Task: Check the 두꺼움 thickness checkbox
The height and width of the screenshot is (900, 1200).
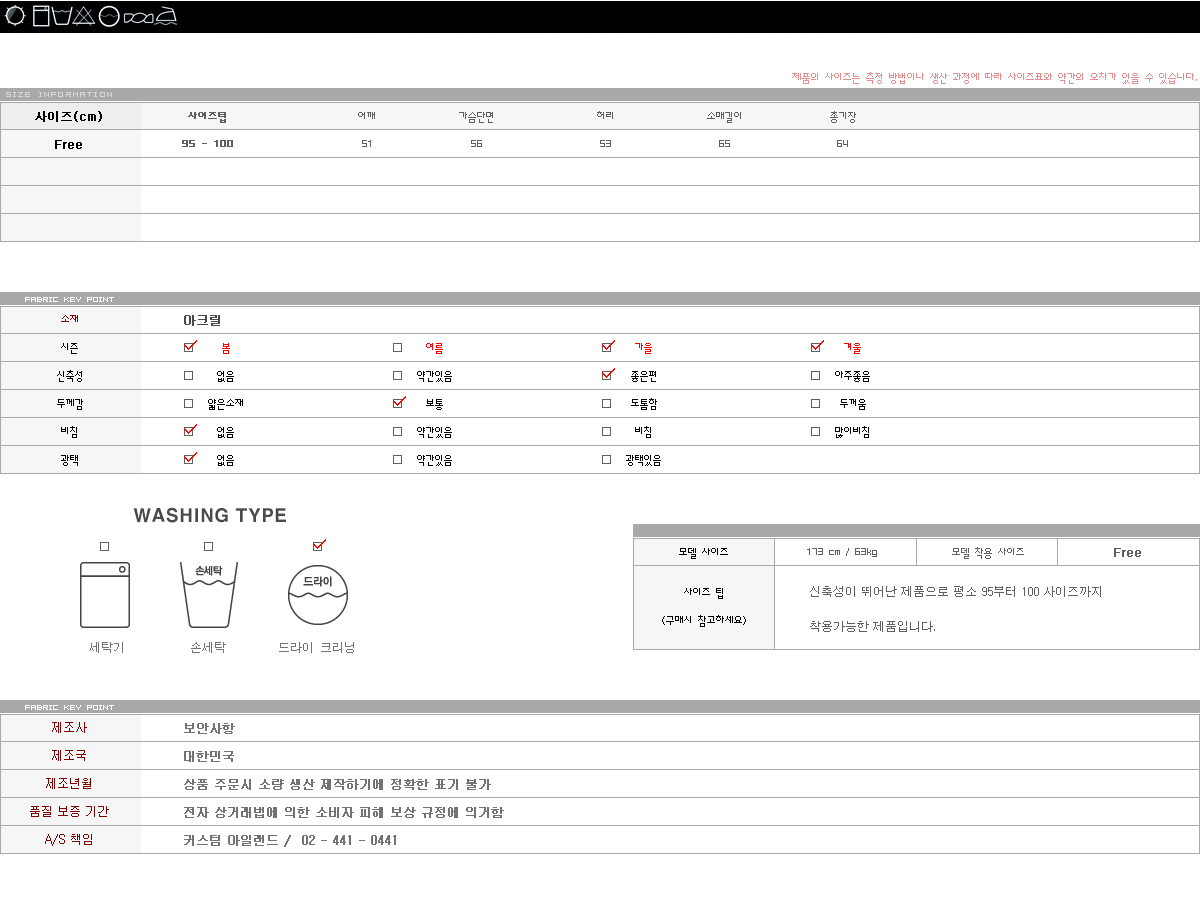Action: pyautogui.click(x=815, y=404)
